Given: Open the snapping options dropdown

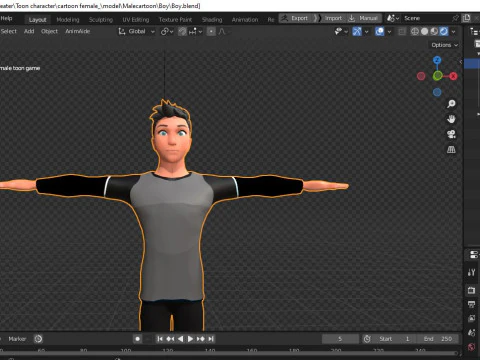Looking at the screenshot, I should pos(195,31).
